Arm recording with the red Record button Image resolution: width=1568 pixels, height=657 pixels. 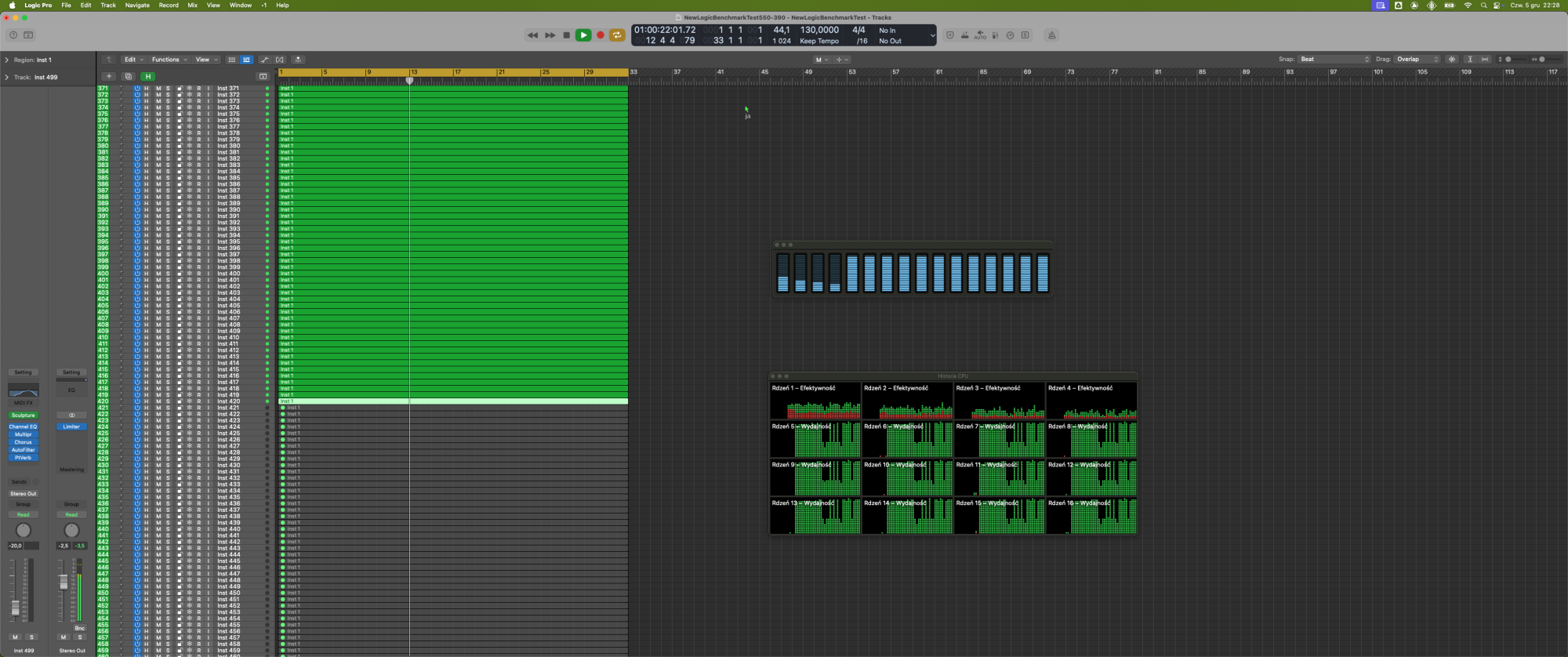pyautogui.click(x=601, y=35)
